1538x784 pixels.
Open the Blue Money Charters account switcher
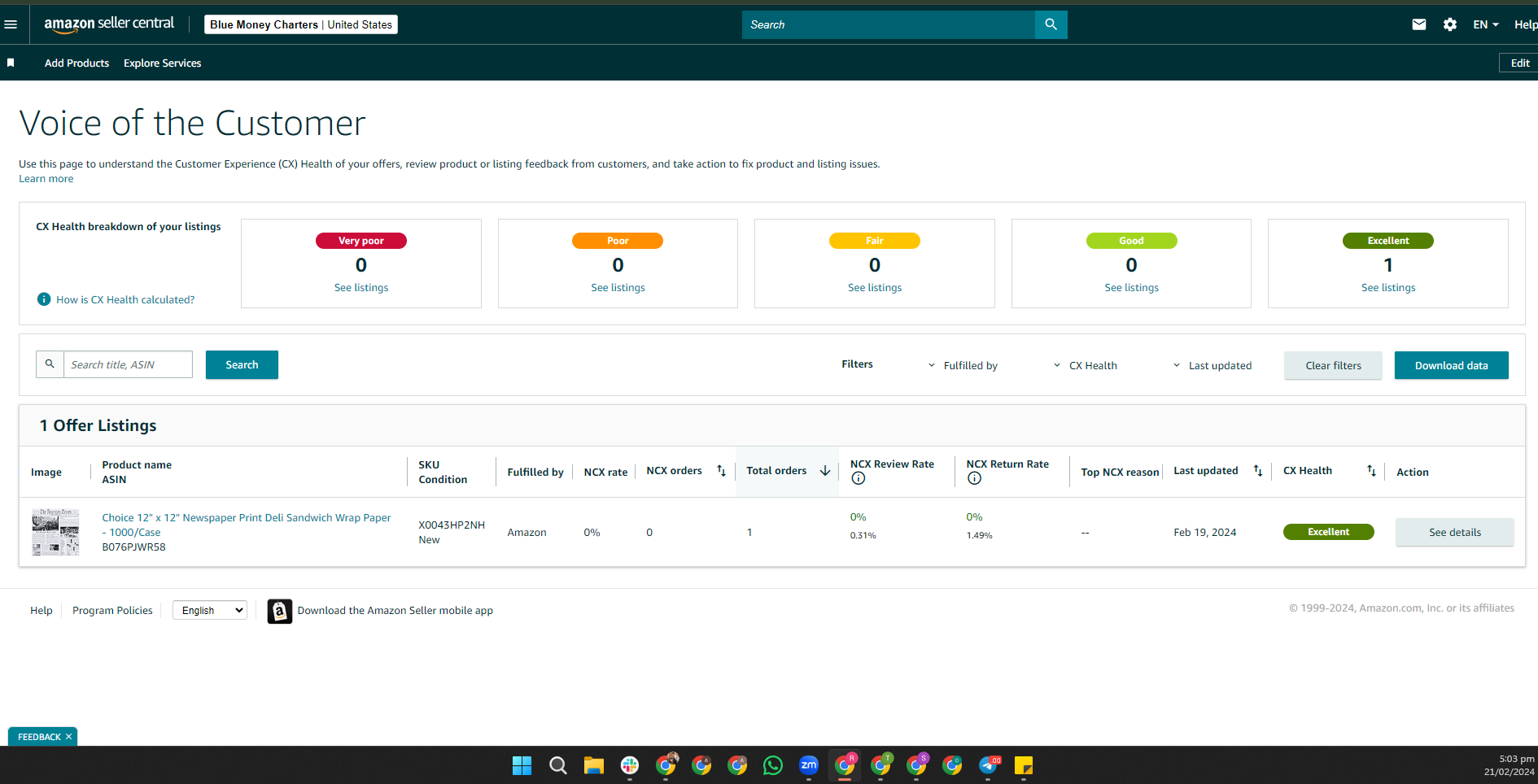point(301,24)
